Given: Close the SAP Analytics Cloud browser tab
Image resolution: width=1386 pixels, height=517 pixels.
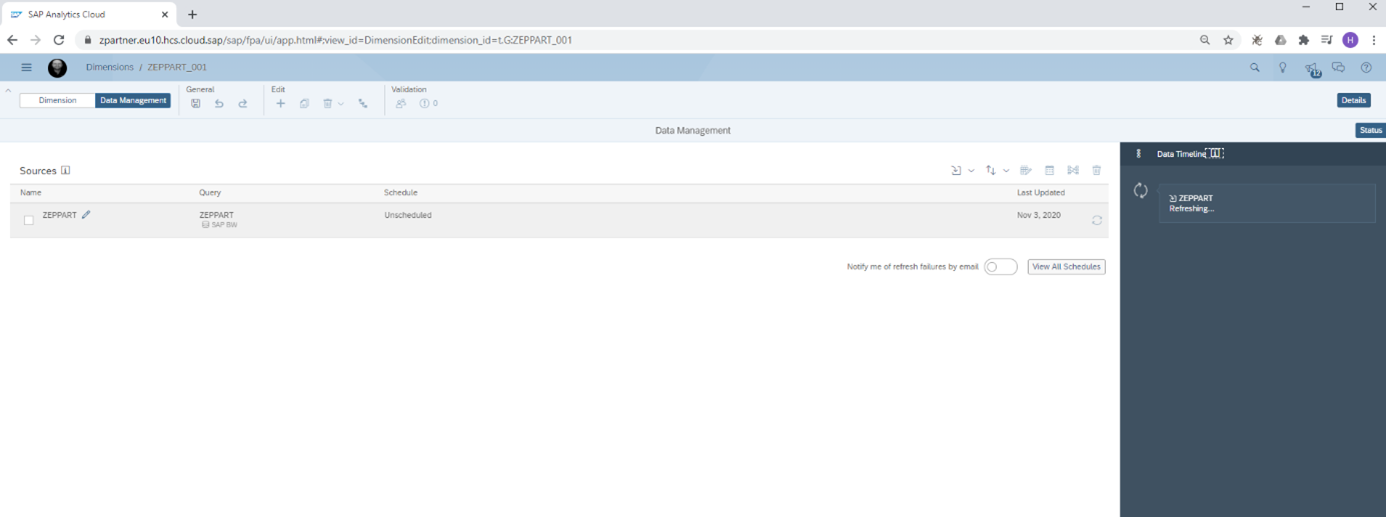Looking at the screenshot, I should tap(165, 14).
